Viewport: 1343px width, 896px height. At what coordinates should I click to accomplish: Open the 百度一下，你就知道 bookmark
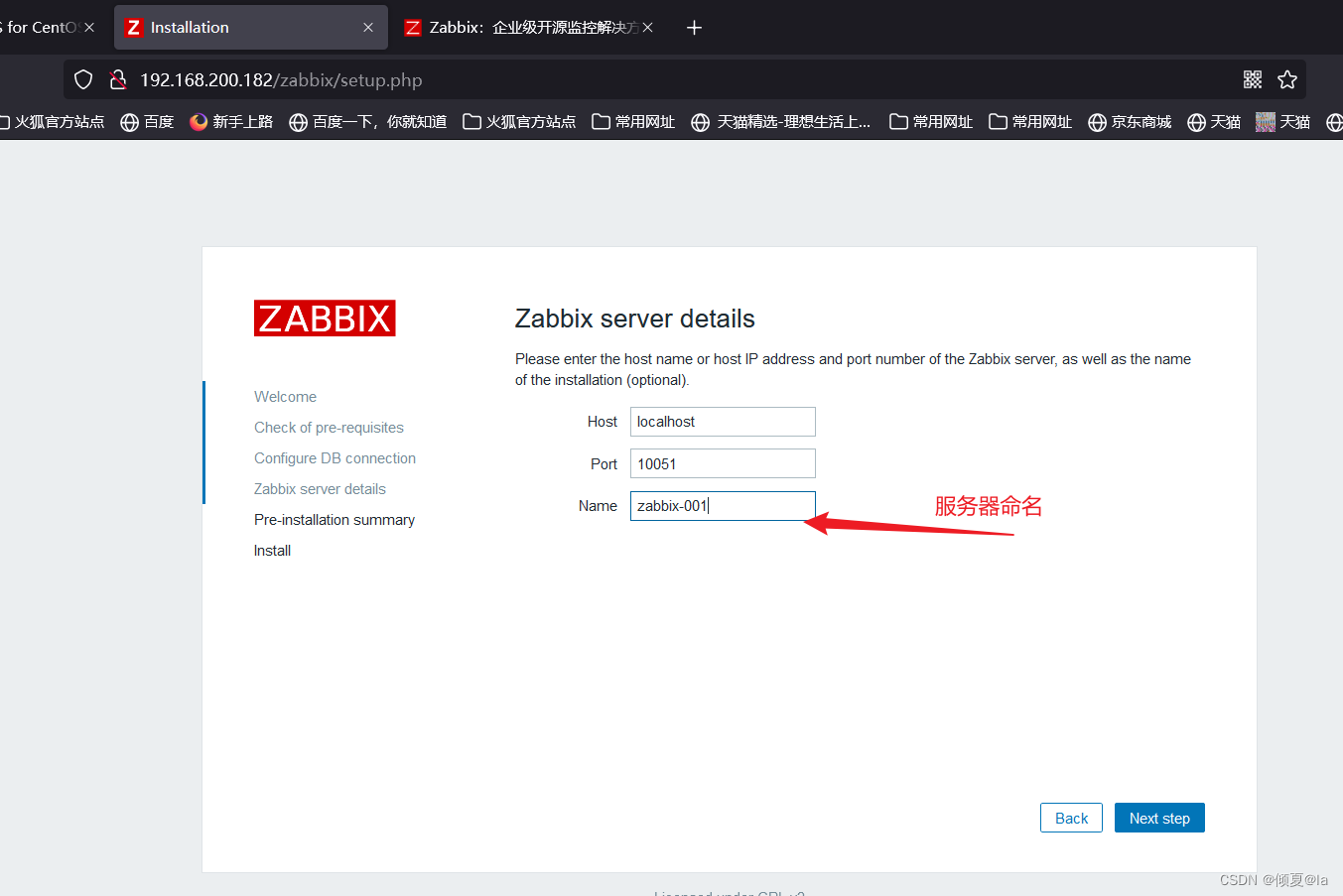367,122
